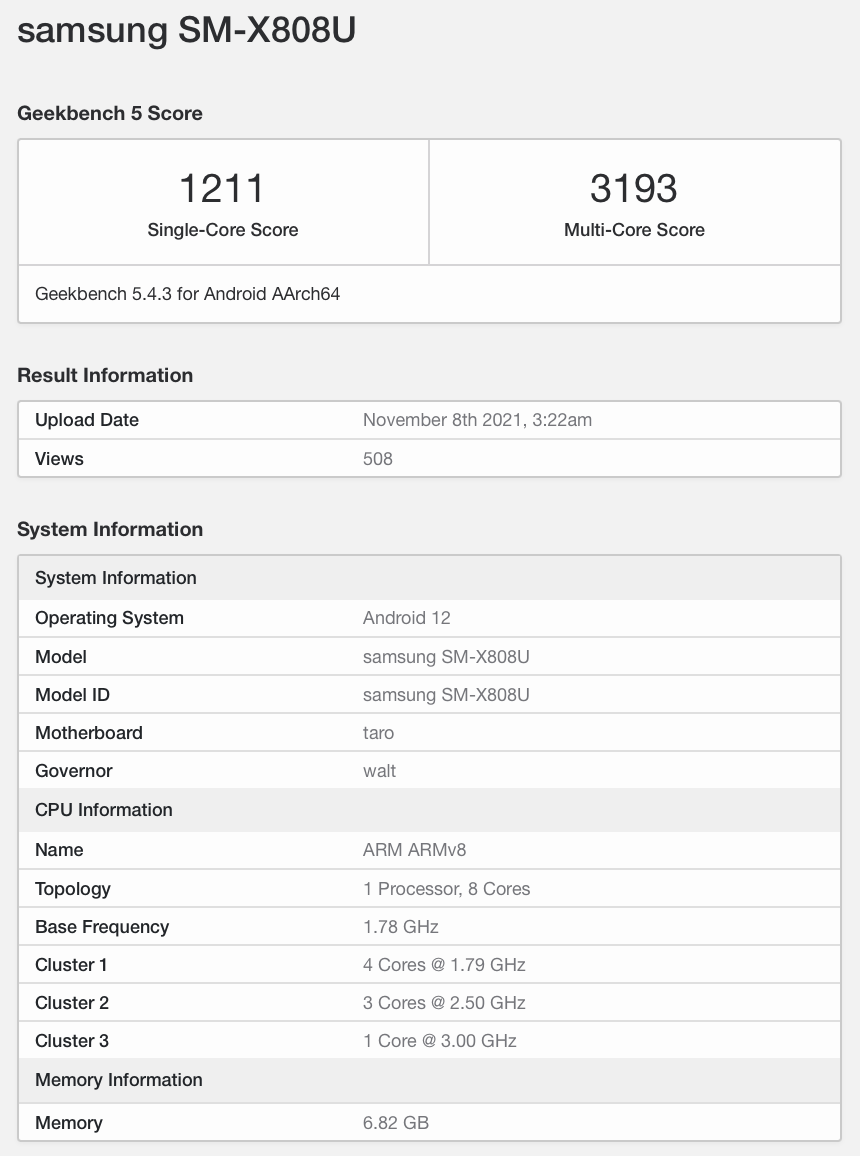Click the Memory value 6.82 GB
This screenshot has width=860, height=1156.
396,1123
